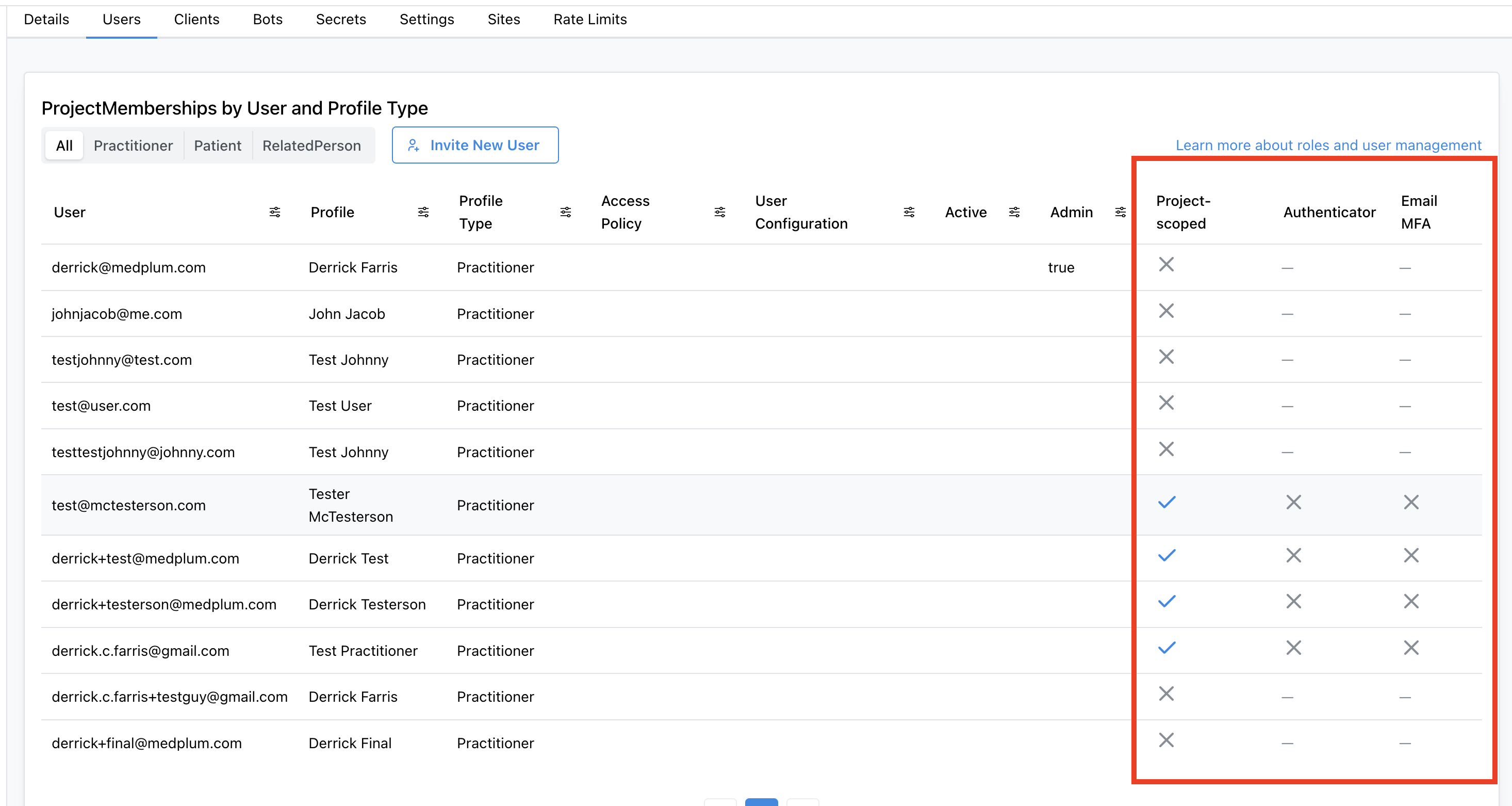1512x806 pixels.
Task: Click the derrick.c.farris+testguy@gmail.com user cell
Action: [x=170, y=697]
